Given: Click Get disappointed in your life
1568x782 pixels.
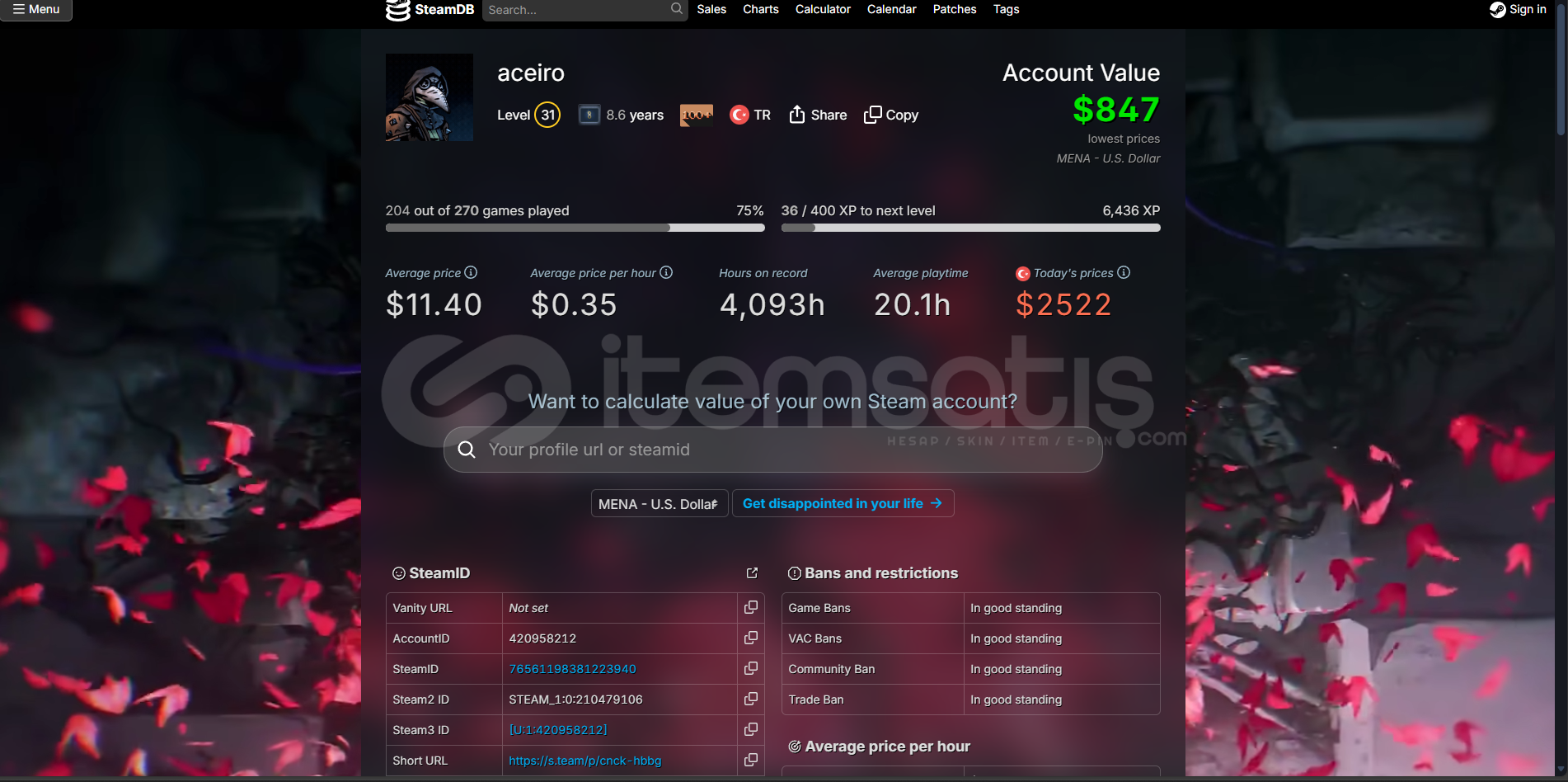Looking at the screenshot, I should pos(843,503).
